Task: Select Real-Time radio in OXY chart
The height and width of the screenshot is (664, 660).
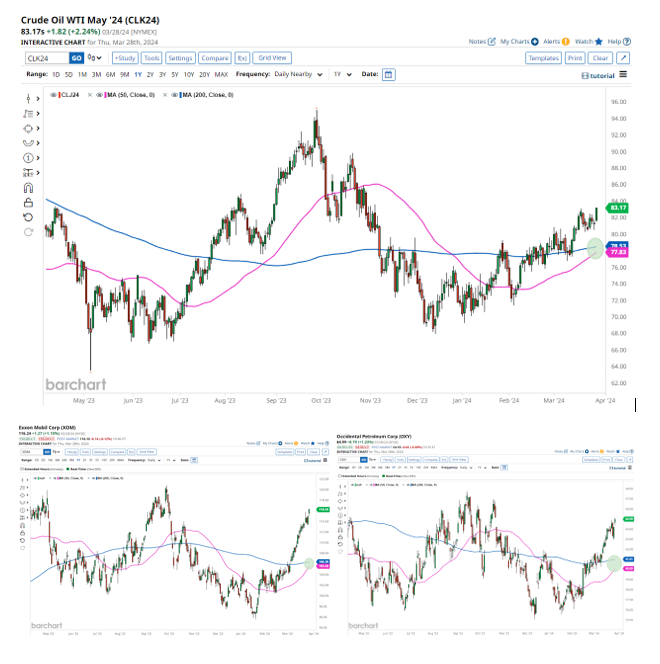Action: coord(384,476)
